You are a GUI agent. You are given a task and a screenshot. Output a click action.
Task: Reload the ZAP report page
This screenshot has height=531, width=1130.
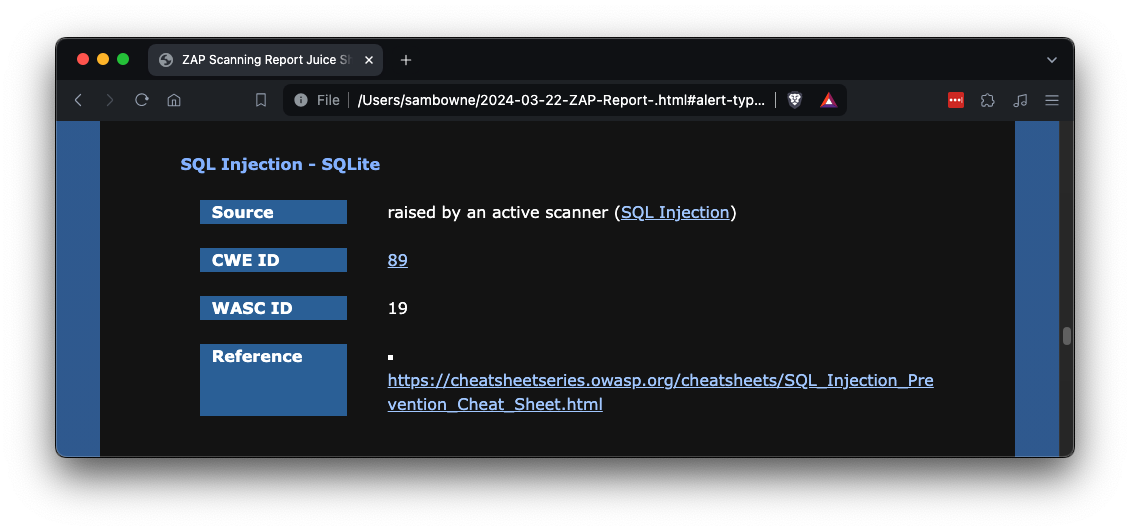pyautogui.click(x=142, y=100)
